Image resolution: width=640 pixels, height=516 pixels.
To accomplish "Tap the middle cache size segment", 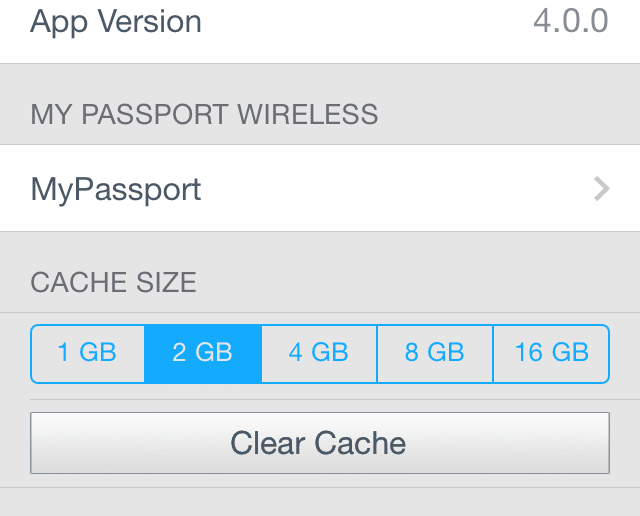I will (319, 354).
